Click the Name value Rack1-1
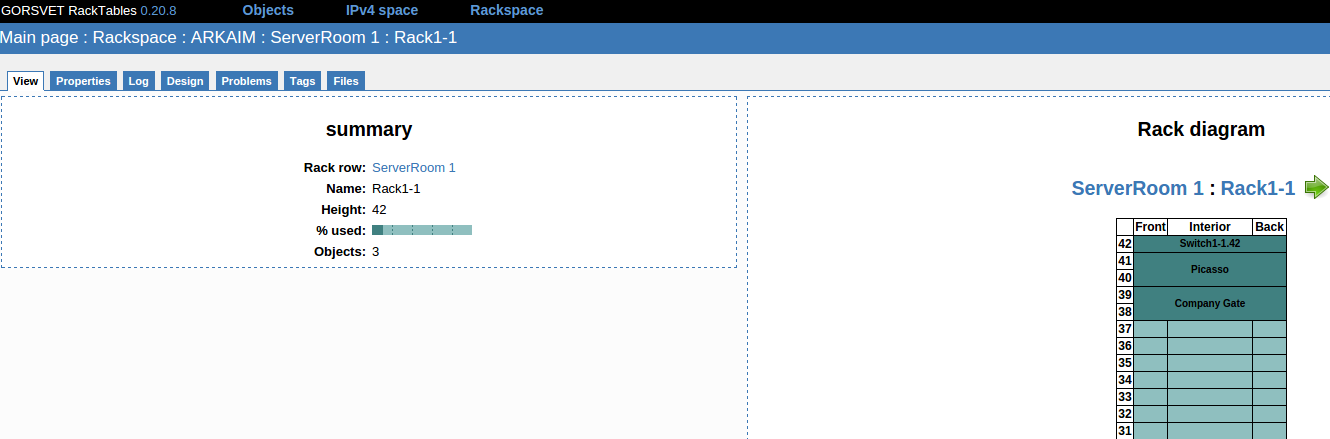1330x439 pixels. (x=396, y=189)
